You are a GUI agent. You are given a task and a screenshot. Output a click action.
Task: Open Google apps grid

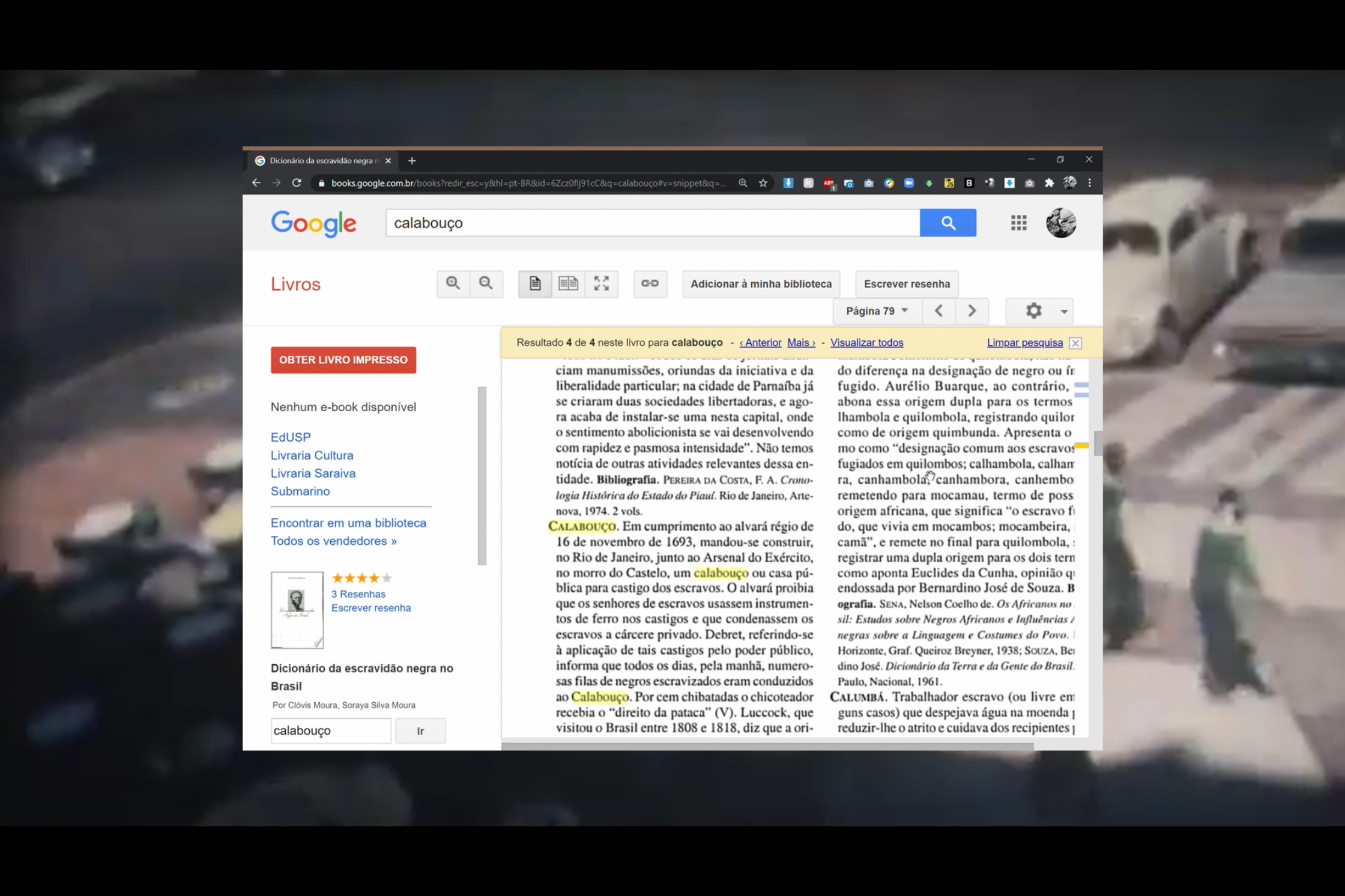pos(1018,223)
